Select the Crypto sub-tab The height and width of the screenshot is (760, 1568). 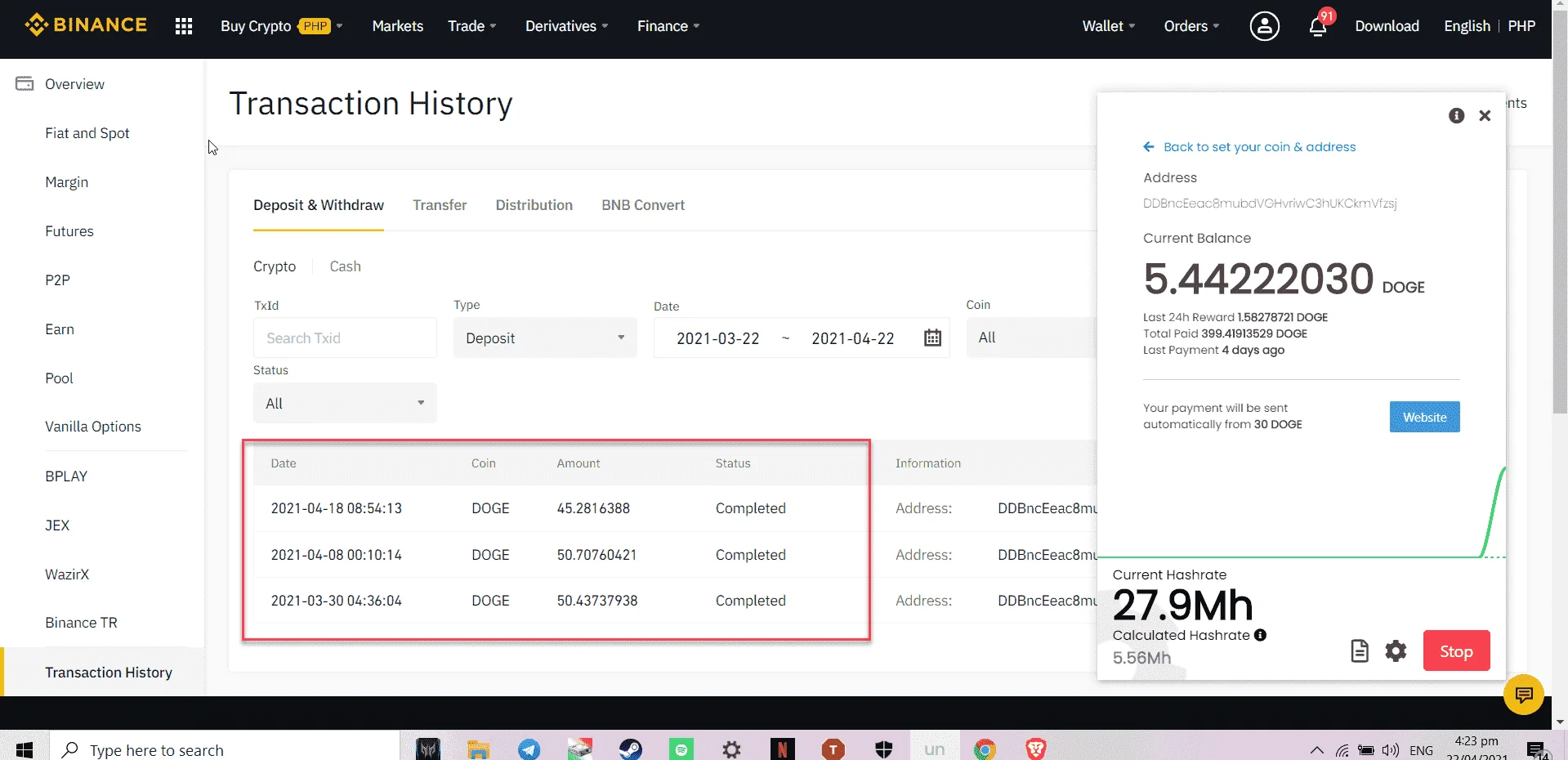[x=275, y=266]
